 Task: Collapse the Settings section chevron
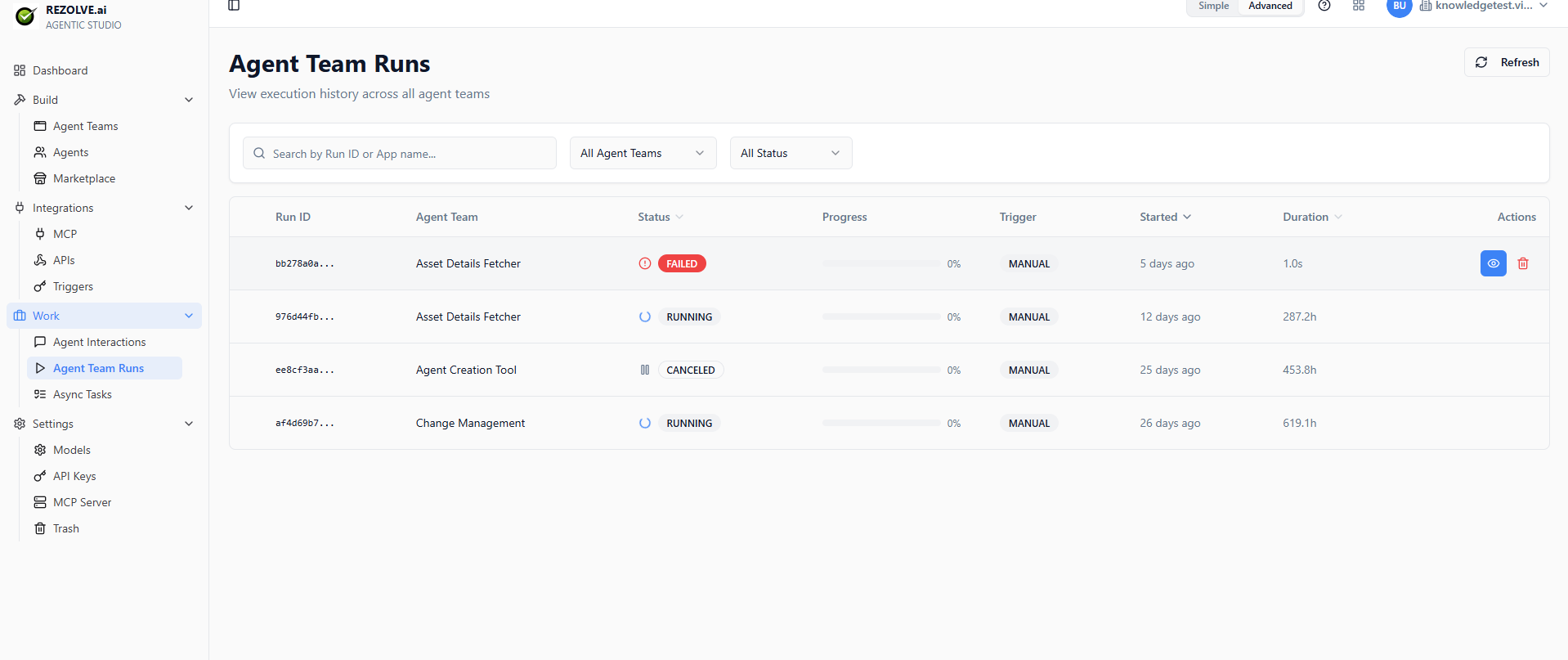coord(189,424)
